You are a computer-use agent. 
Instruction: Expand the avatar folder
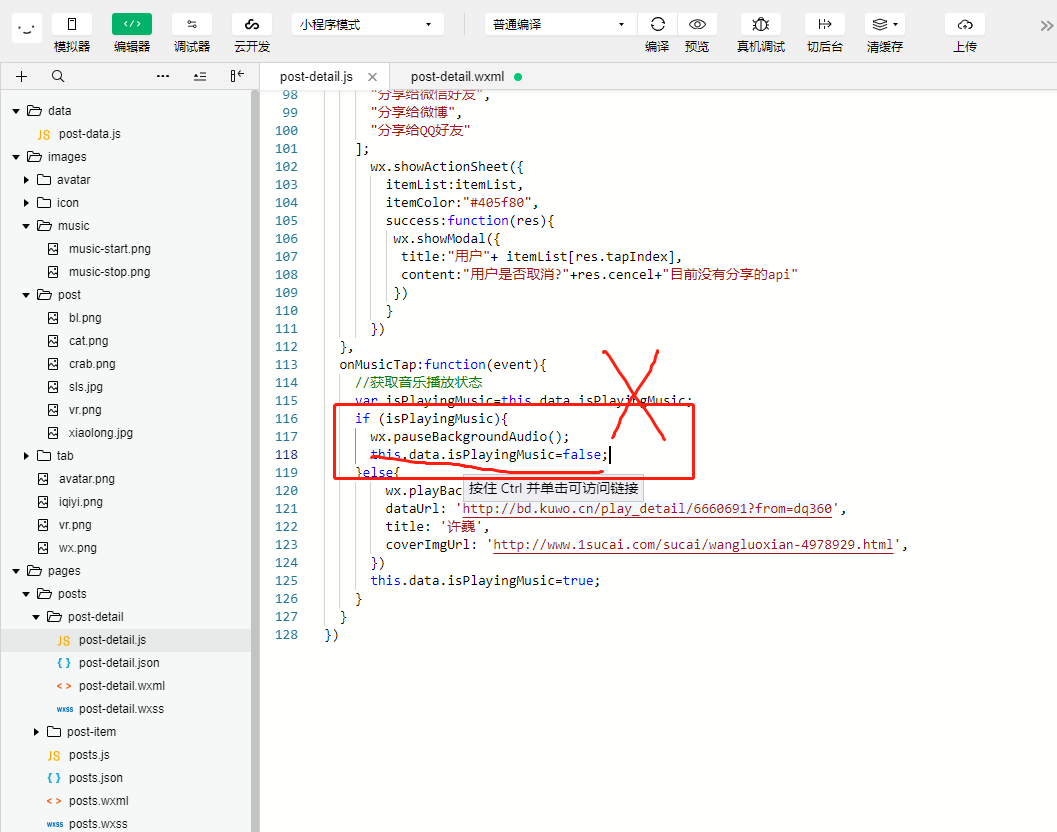[x=26, y=180]
